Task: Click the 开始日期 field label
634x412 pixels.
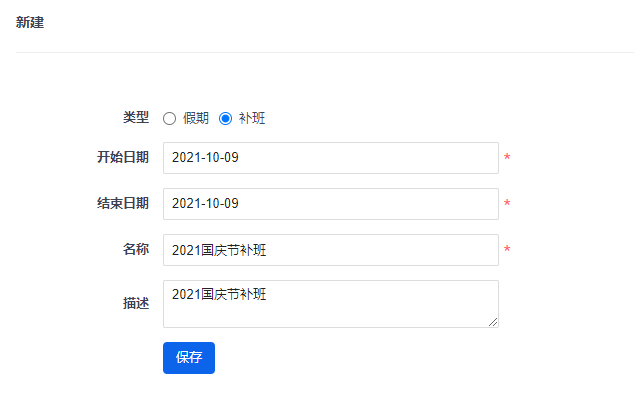Action: tap(123, 157)
